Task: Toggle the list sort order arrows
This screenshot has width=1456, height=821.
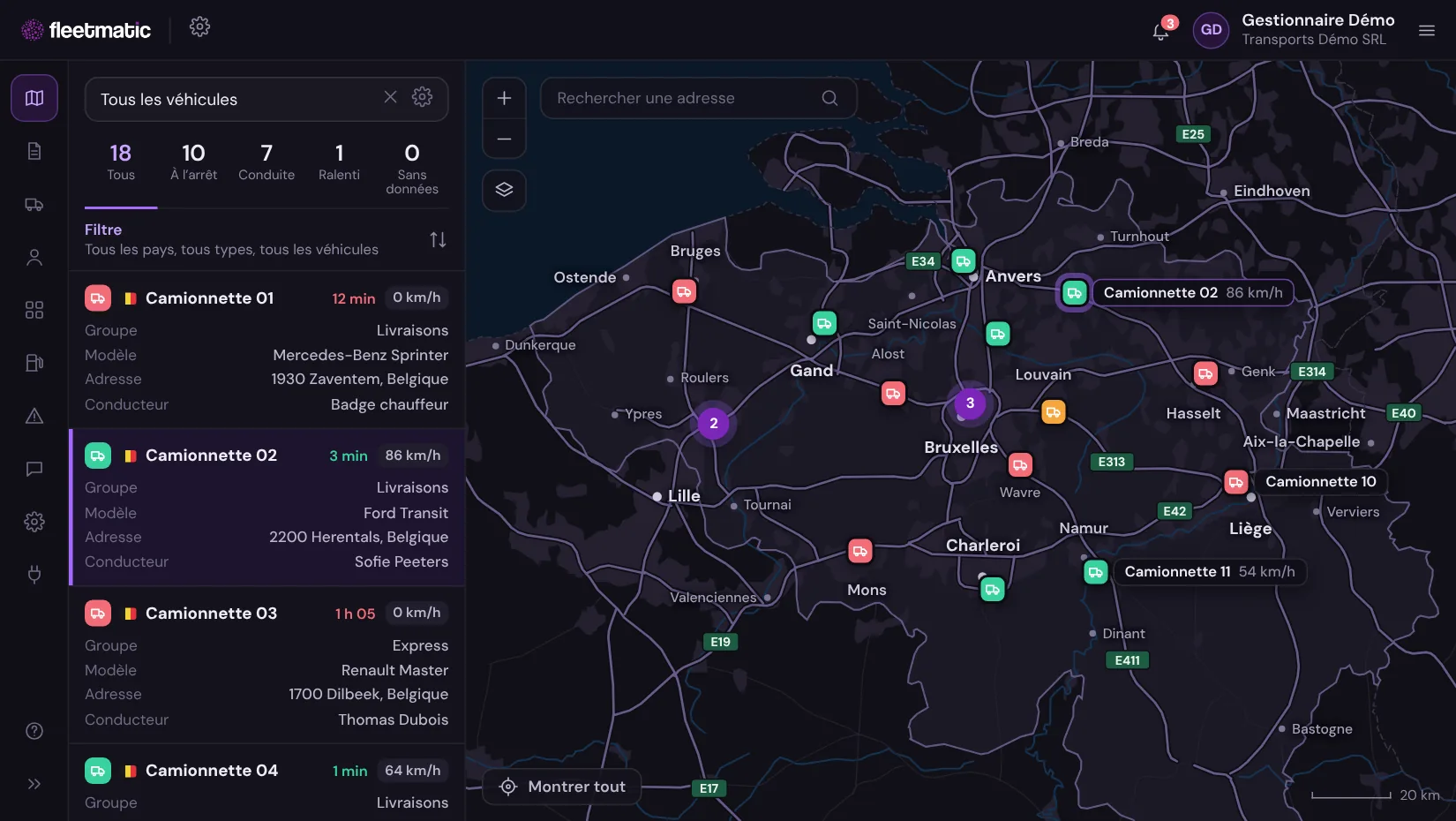Action: (x=438, y=239)
